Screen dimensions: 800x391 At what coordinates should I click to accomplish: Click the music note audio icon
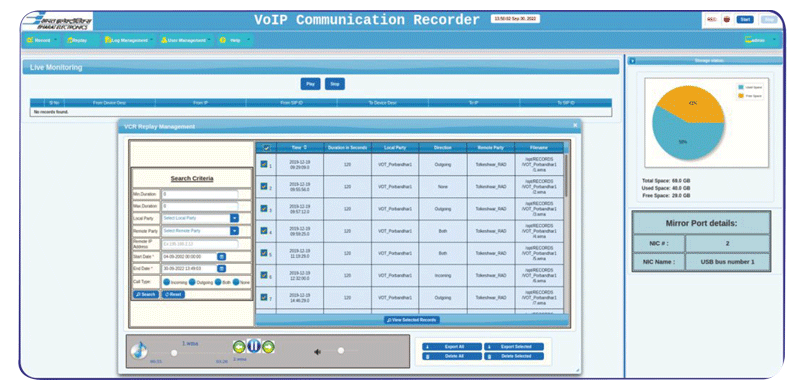coord(139,350)
